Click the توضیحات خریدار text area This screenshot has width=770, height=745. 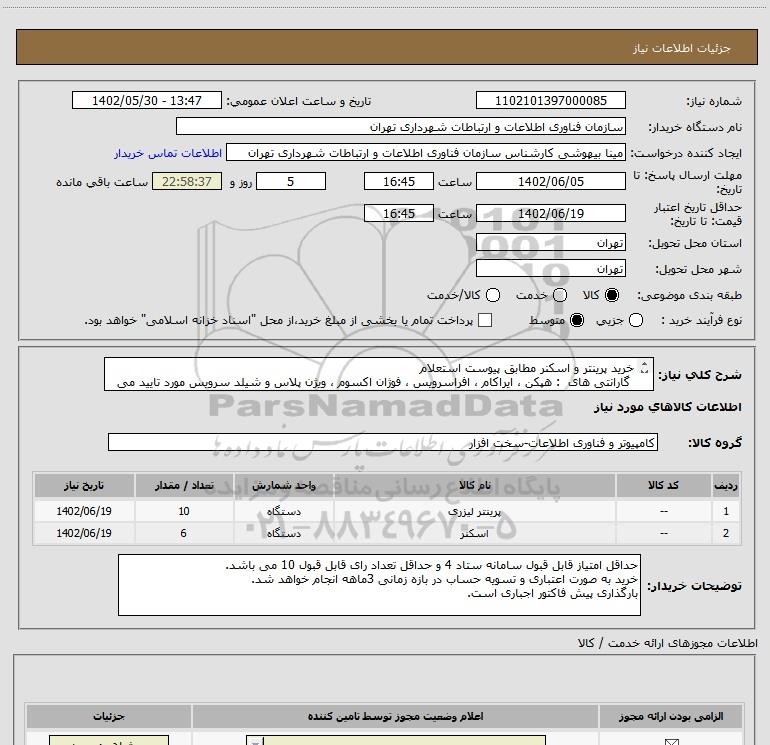379,585
